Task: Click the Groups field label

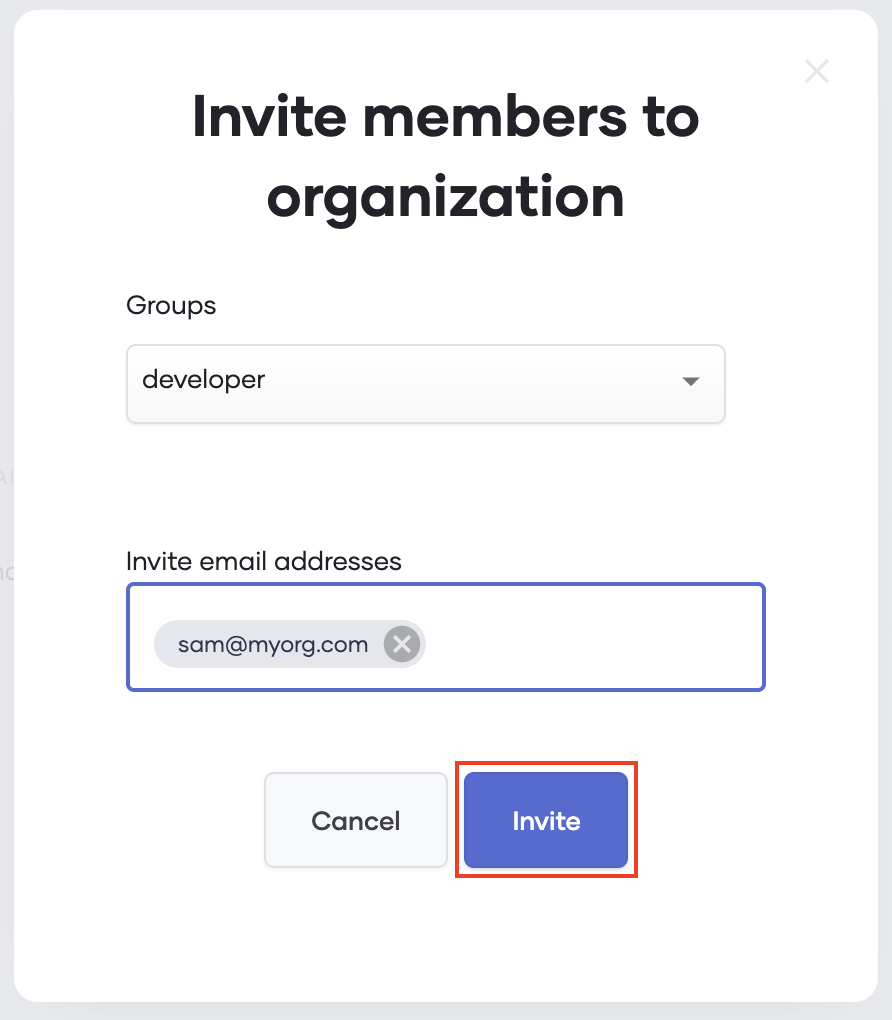Action: (171, 306)
